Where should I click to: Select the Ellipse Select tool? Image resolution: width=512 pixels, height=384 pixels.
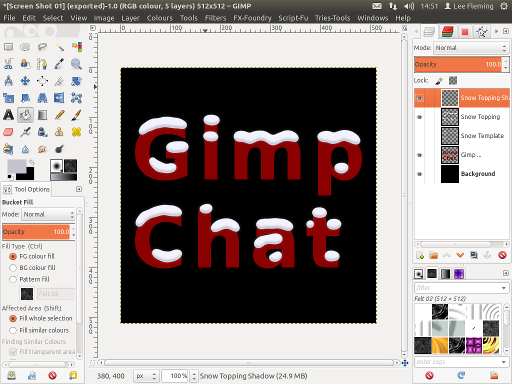click(25, 47)
